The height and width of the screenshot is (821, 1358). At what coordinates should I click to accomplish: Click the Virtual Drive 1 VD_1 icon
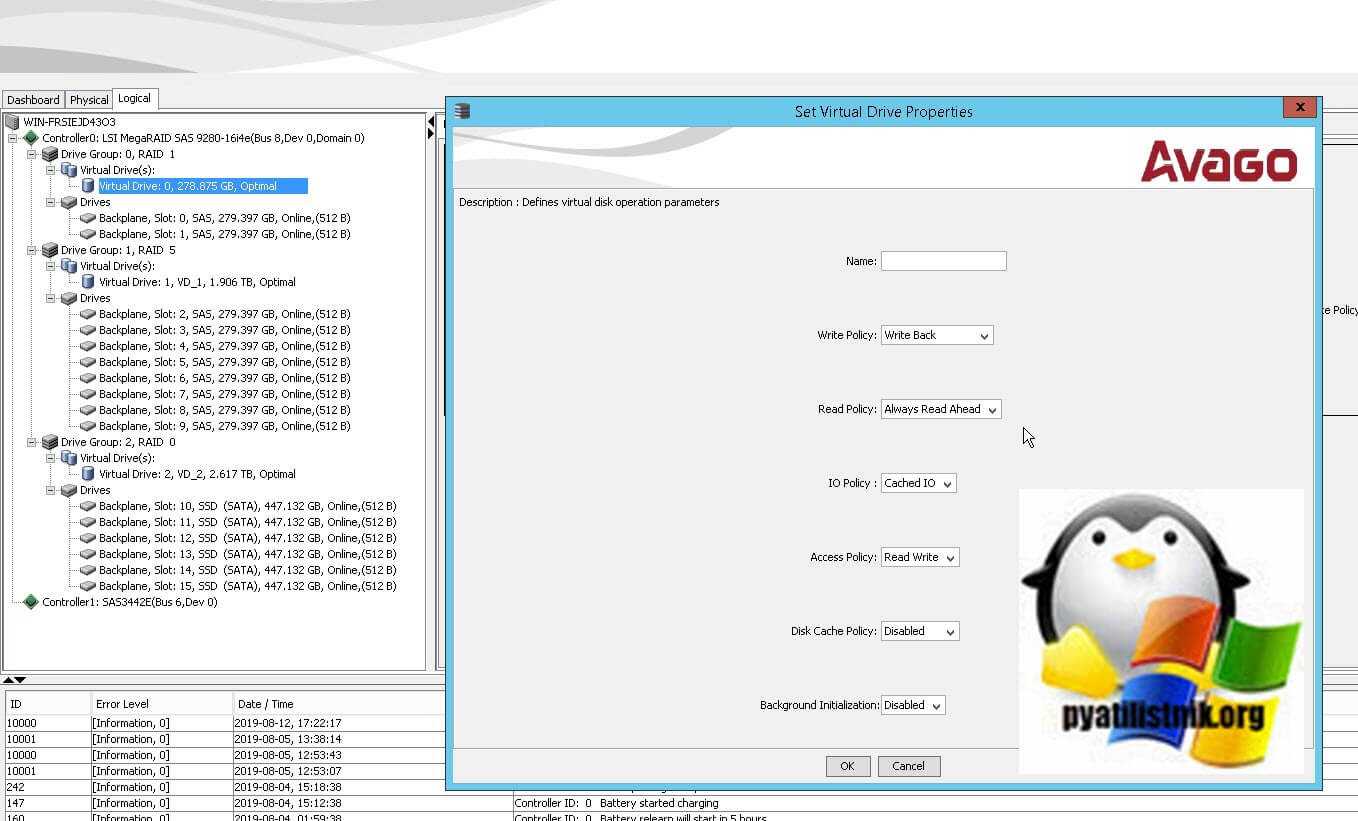coord(88,282)
